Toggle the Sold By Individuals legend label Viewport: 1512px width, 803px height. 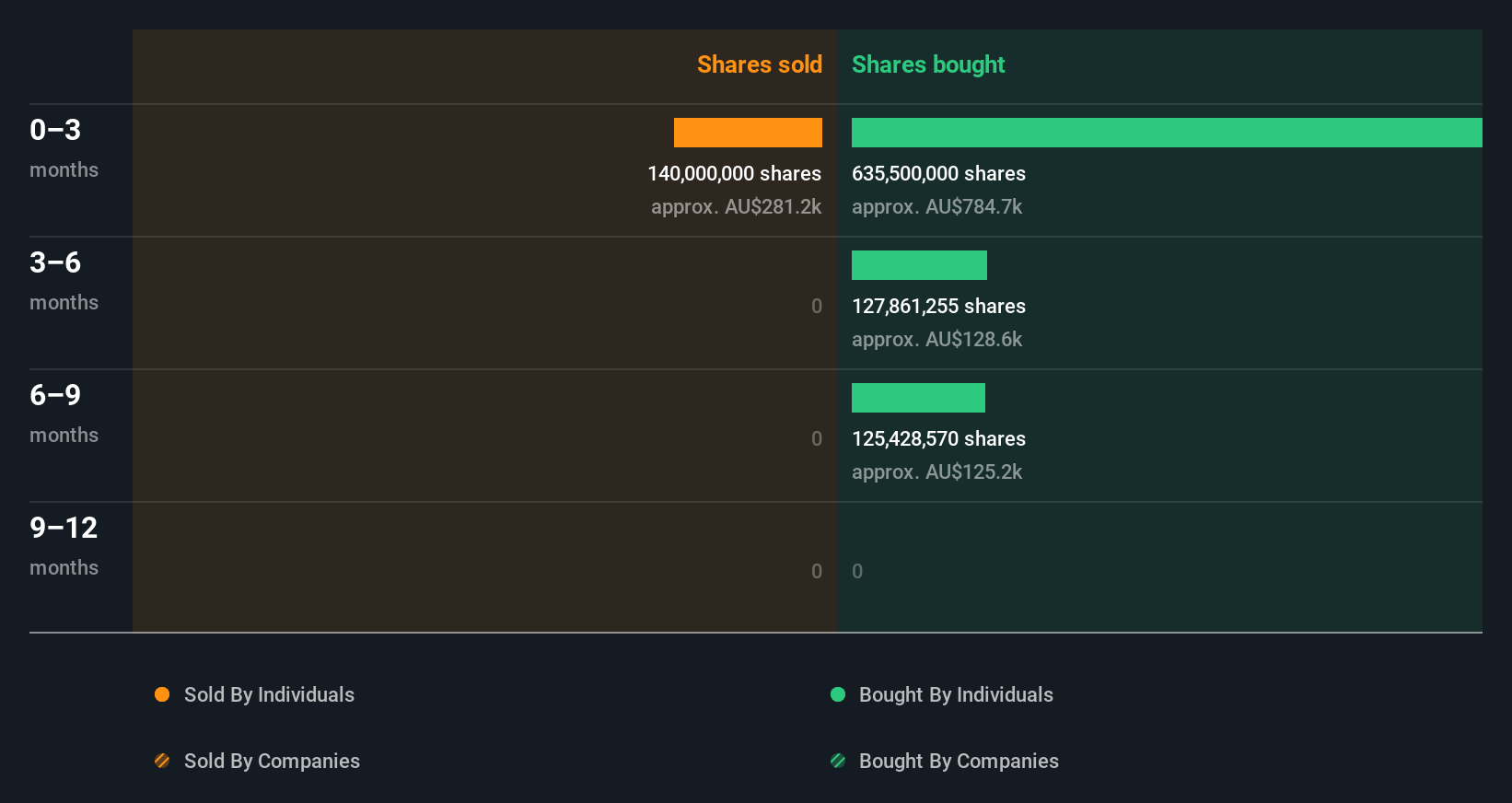click(x=269, y=694)
